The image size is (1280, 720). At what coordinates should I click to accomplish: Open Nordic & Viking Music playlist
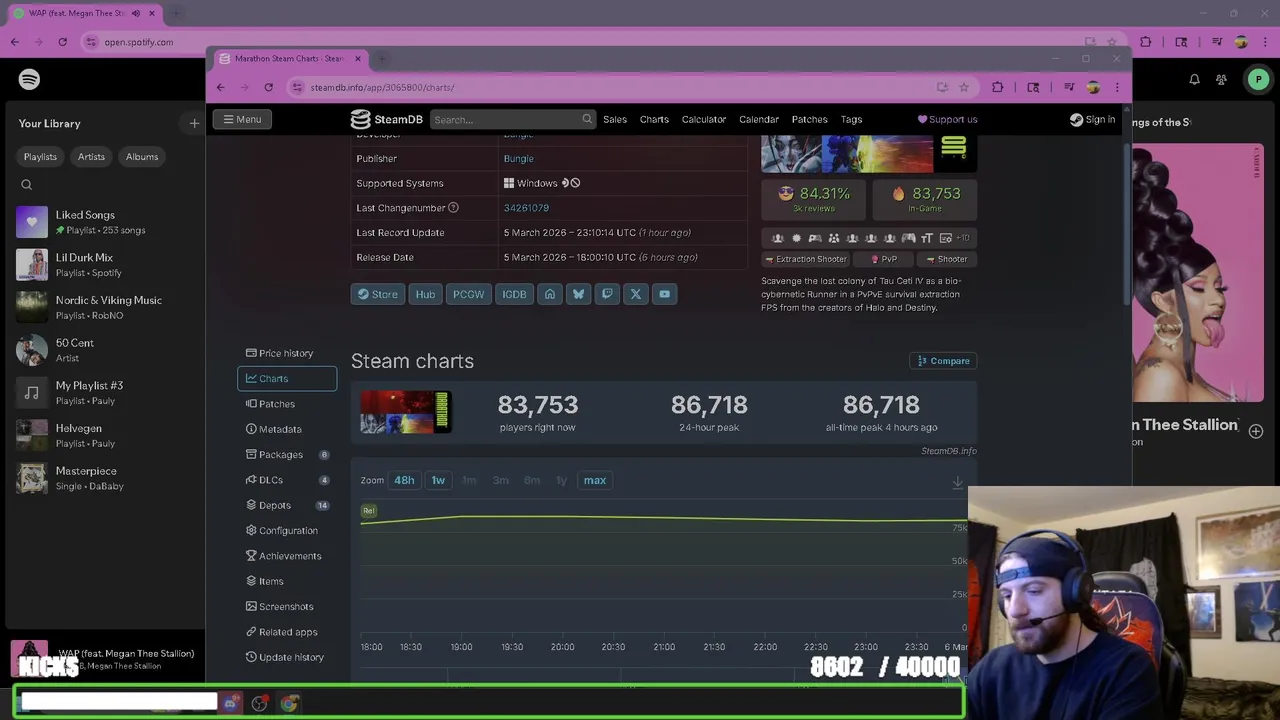tap(106, 307)
